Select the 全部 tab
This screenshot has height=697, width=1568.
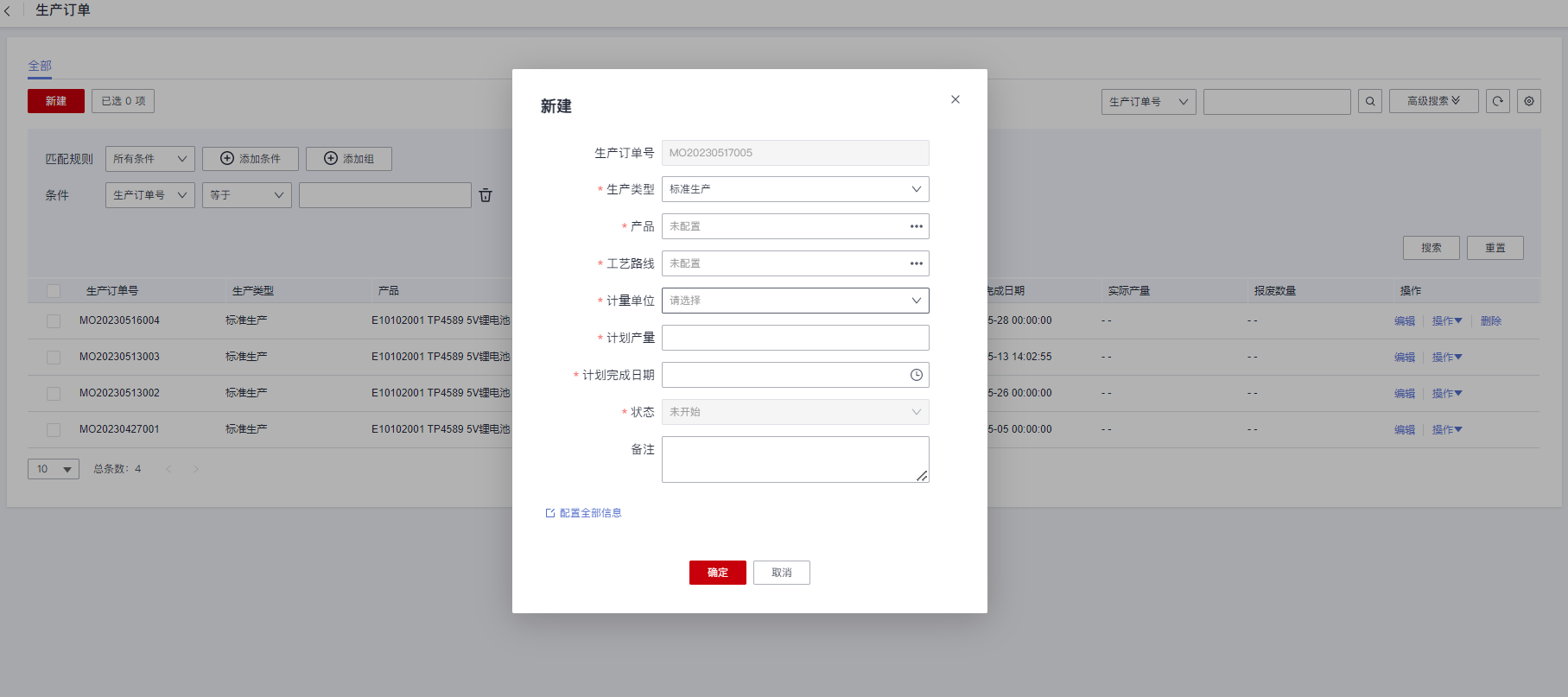40,66
